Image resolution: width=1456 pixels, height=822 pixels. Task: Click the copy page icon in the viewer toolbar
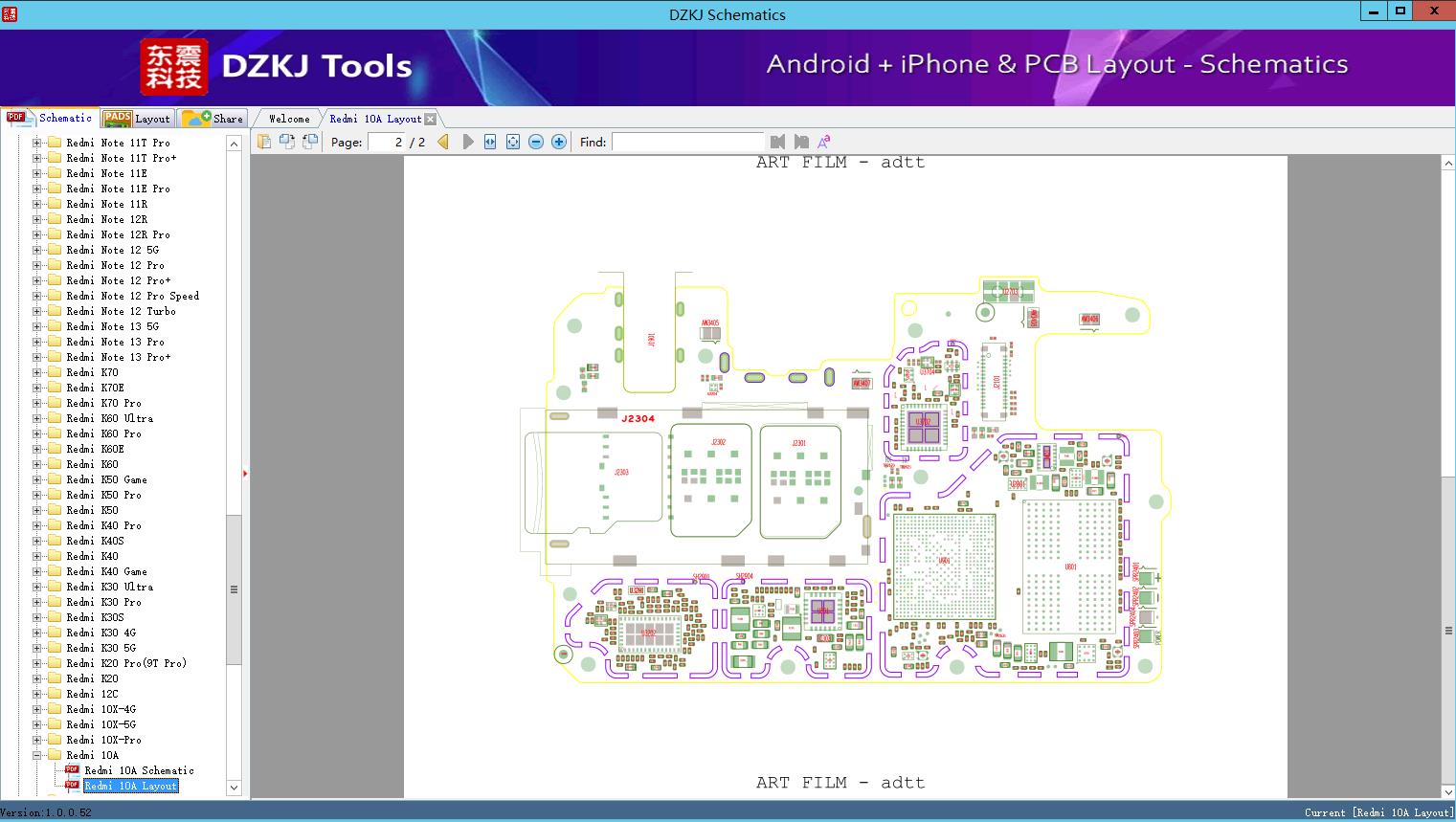pyautogui.click(x=263, y=142)
